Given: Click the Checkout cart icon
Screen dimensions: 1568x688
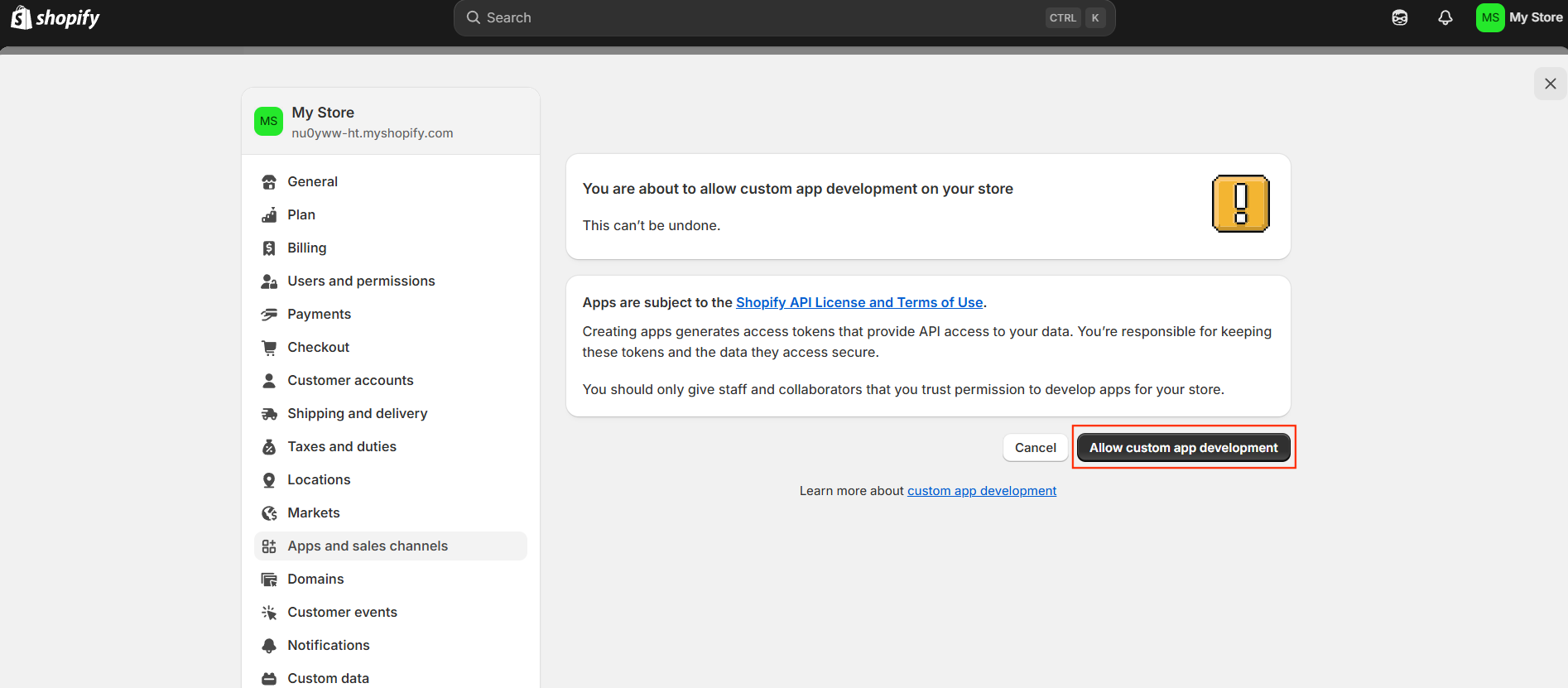Looking at the screenshot, I should [269, 348].
